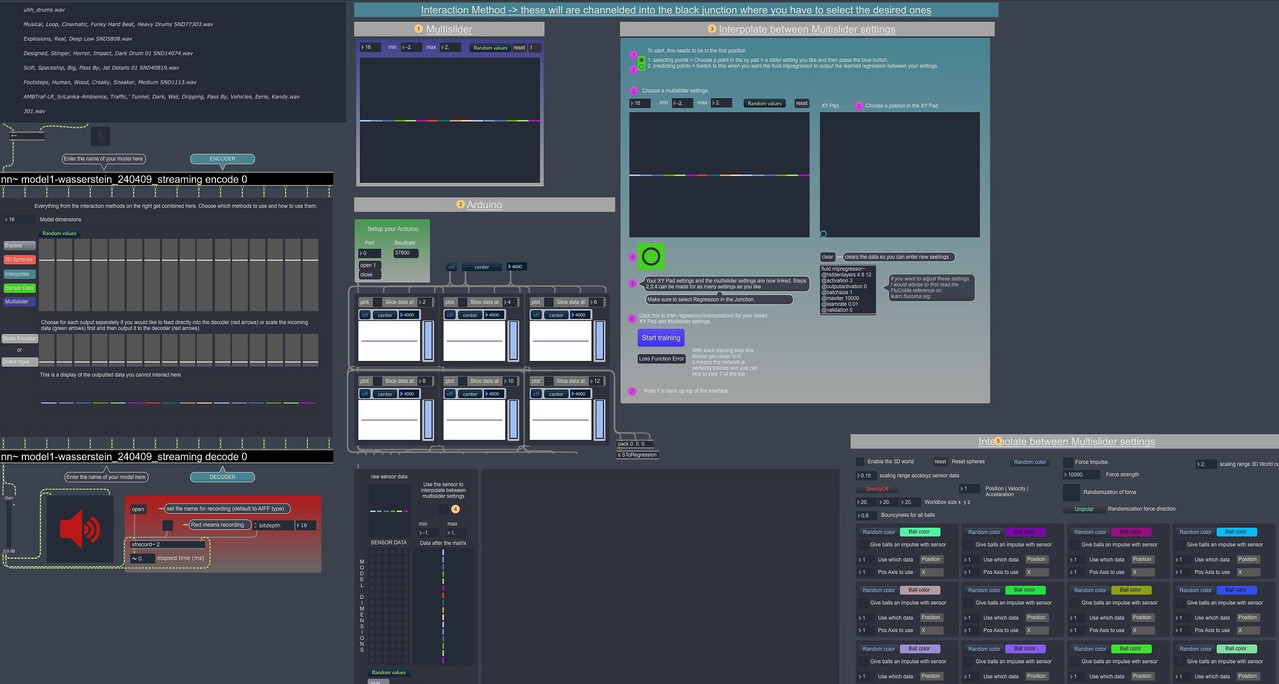The height and width of the screenshot is (684, 1279).
Task: Click open button in the recording section
Action: 138,509
